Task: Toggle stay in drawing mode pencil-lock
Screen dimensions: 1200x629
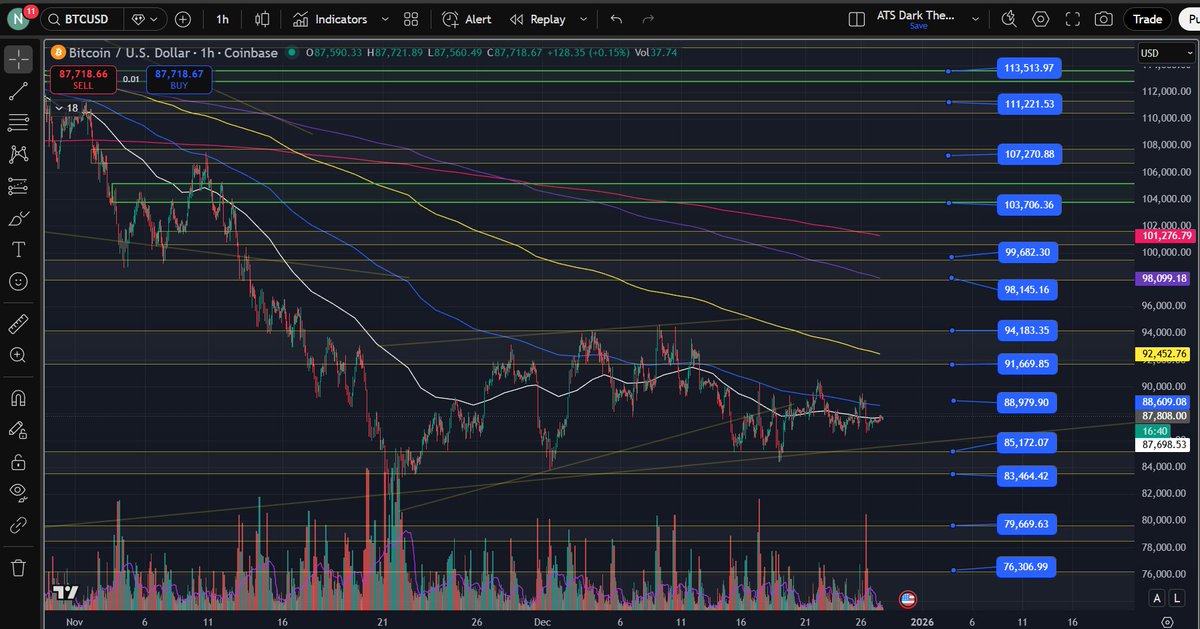Action: 18,430
